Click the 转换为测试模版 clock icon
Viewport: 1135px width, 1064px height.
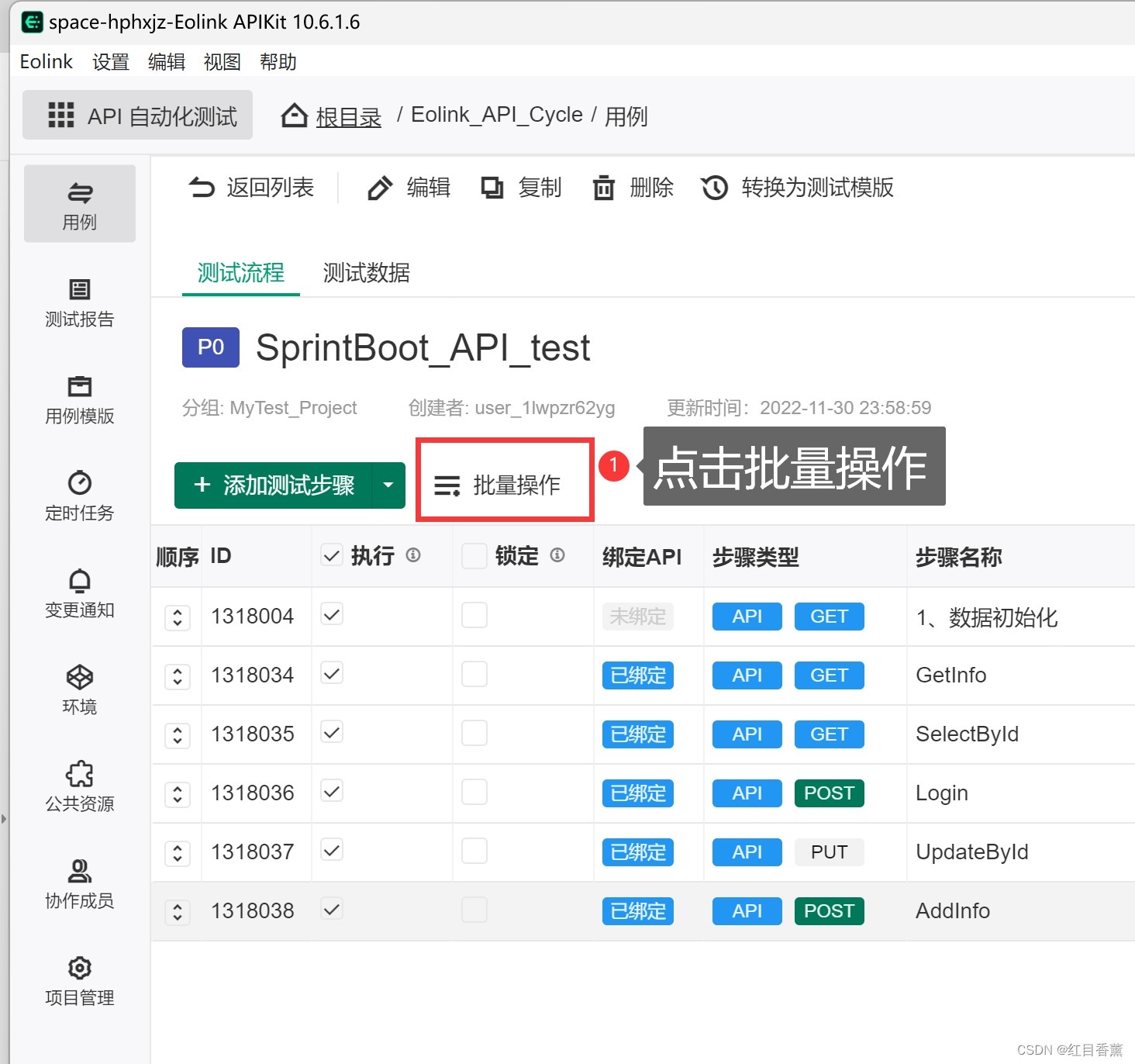pyautogui.click(x=715, y=188)
